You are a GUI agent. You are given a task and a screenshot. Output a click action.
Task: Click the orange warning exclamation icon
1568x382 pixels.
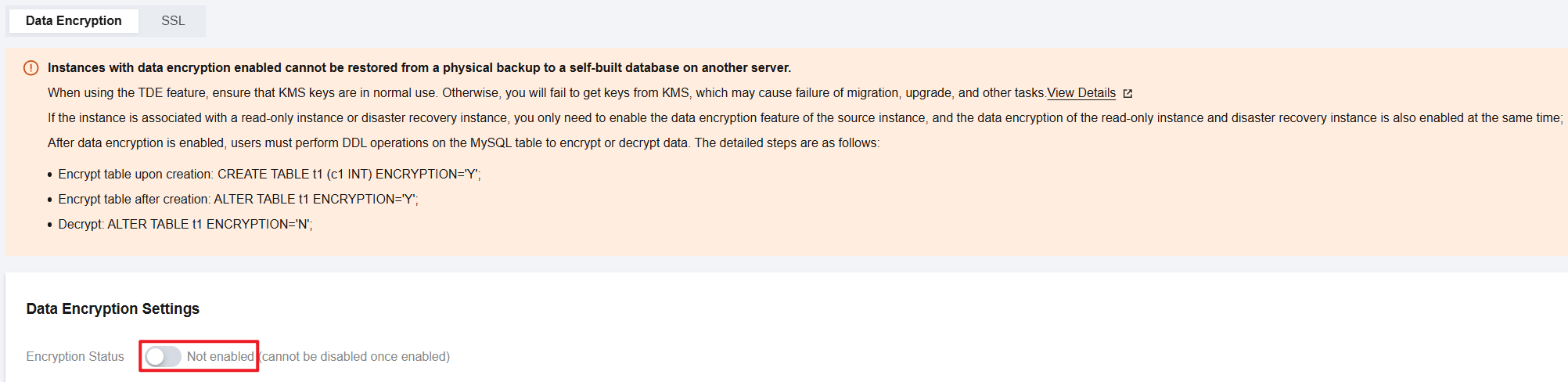[x=31, y=68]
